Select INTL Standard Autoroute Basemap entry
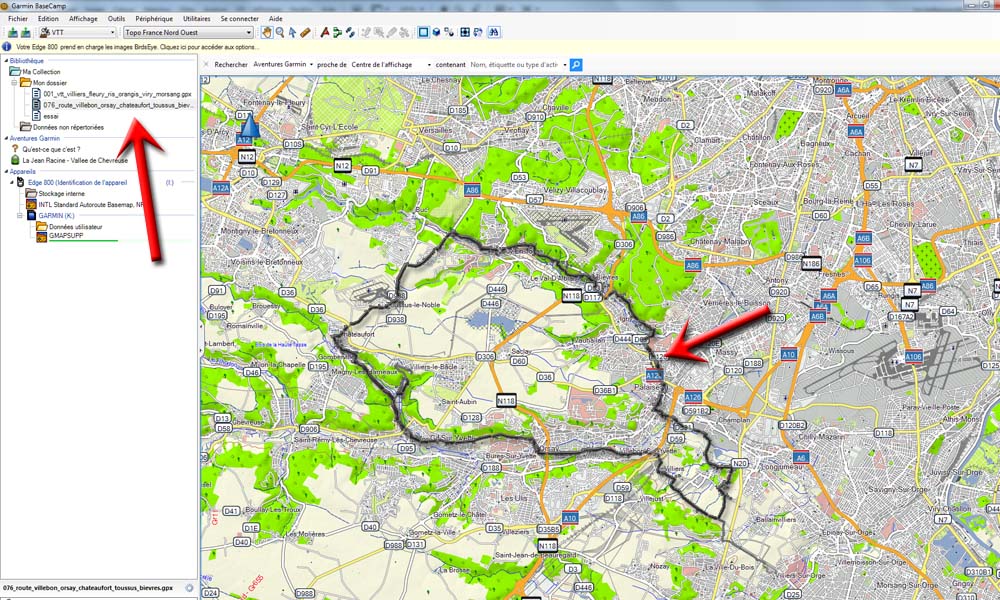Image resolution: width=1000 pixels, height=600 pixels. [x=91, y=205]
